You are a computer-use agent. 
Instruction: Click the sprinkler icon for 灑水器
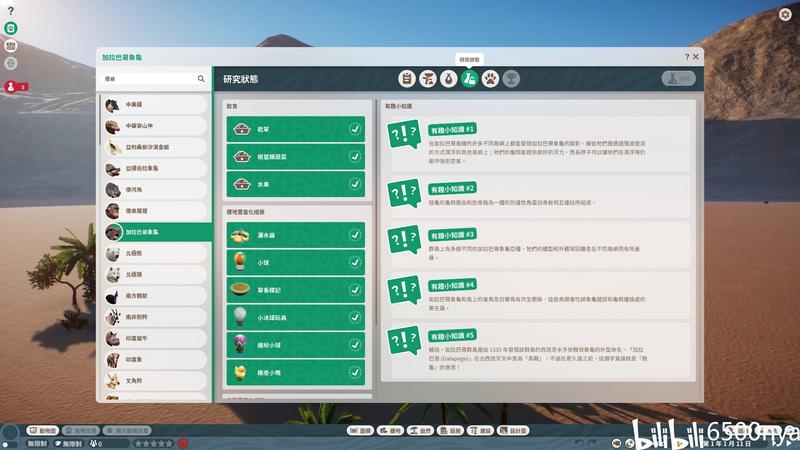pyautogui.click(x=240, y=235)
